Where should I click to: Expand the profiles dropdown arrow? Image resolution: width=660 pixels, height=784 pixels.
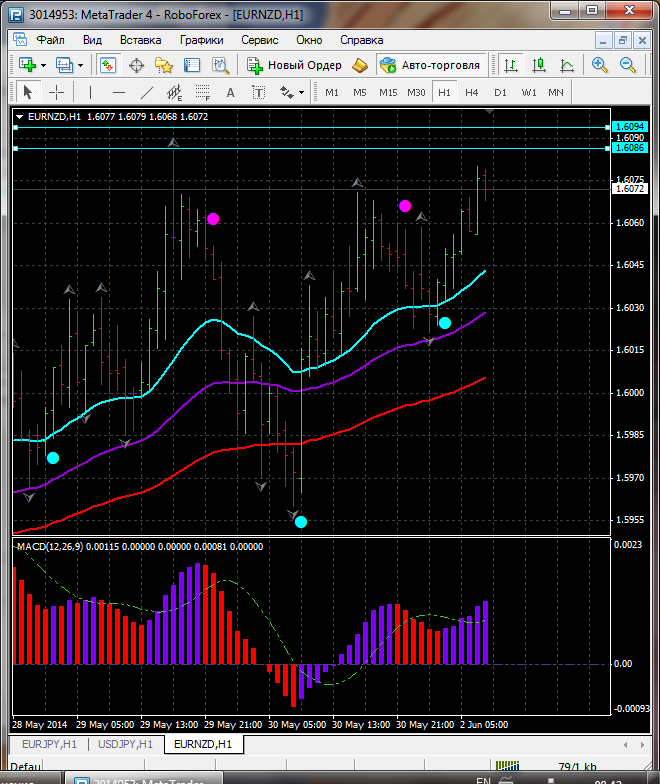point(81,65)
